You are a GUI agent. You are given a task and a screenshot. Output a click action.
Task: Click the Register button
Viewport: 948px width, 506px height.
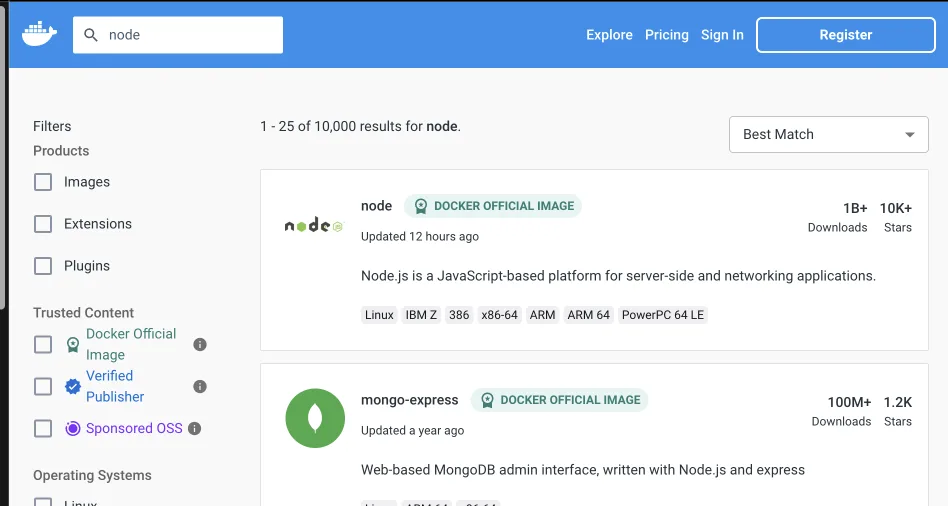(846, 35)
